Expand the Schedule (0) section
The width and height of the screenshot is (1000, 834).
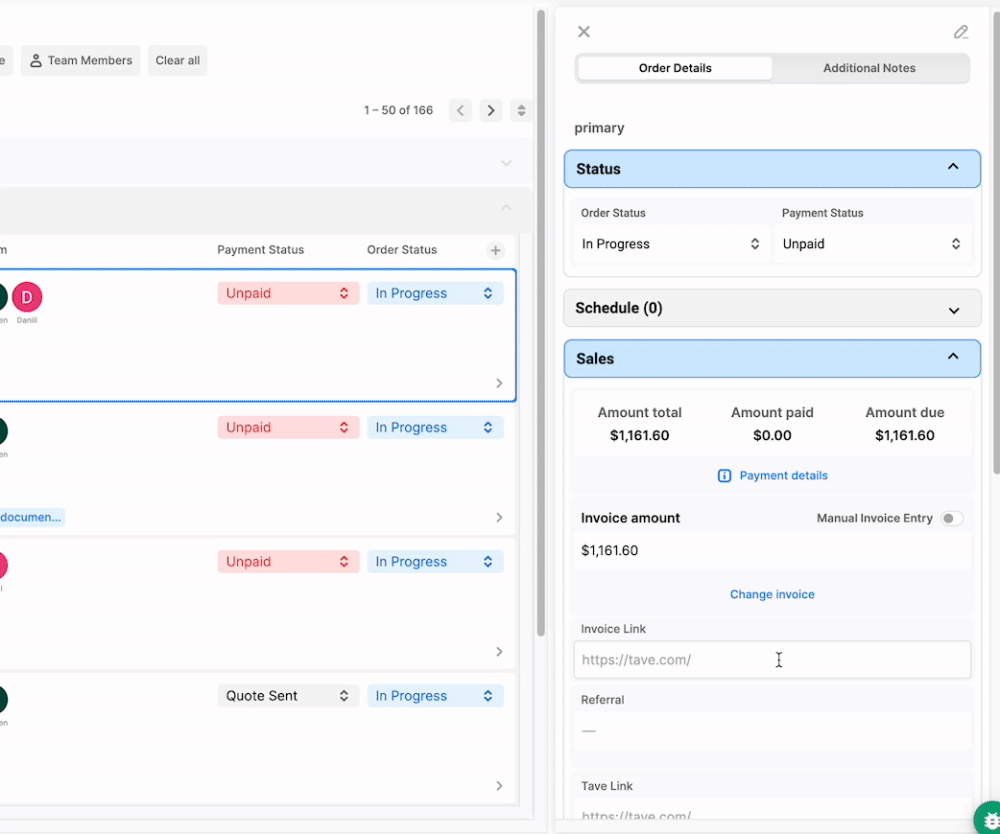[x=772, y=309]
